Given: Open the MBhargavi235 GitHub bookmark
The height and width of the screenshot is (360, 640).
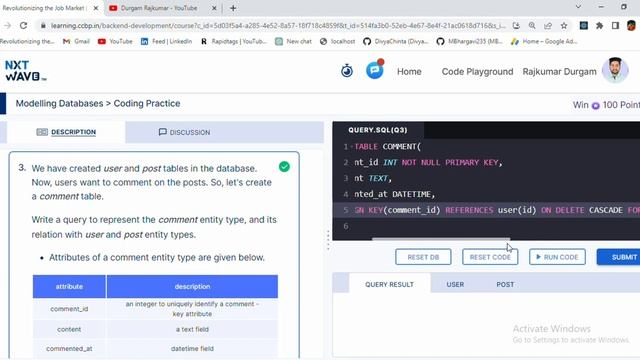Looking at the screenshot, I should 469,41.
